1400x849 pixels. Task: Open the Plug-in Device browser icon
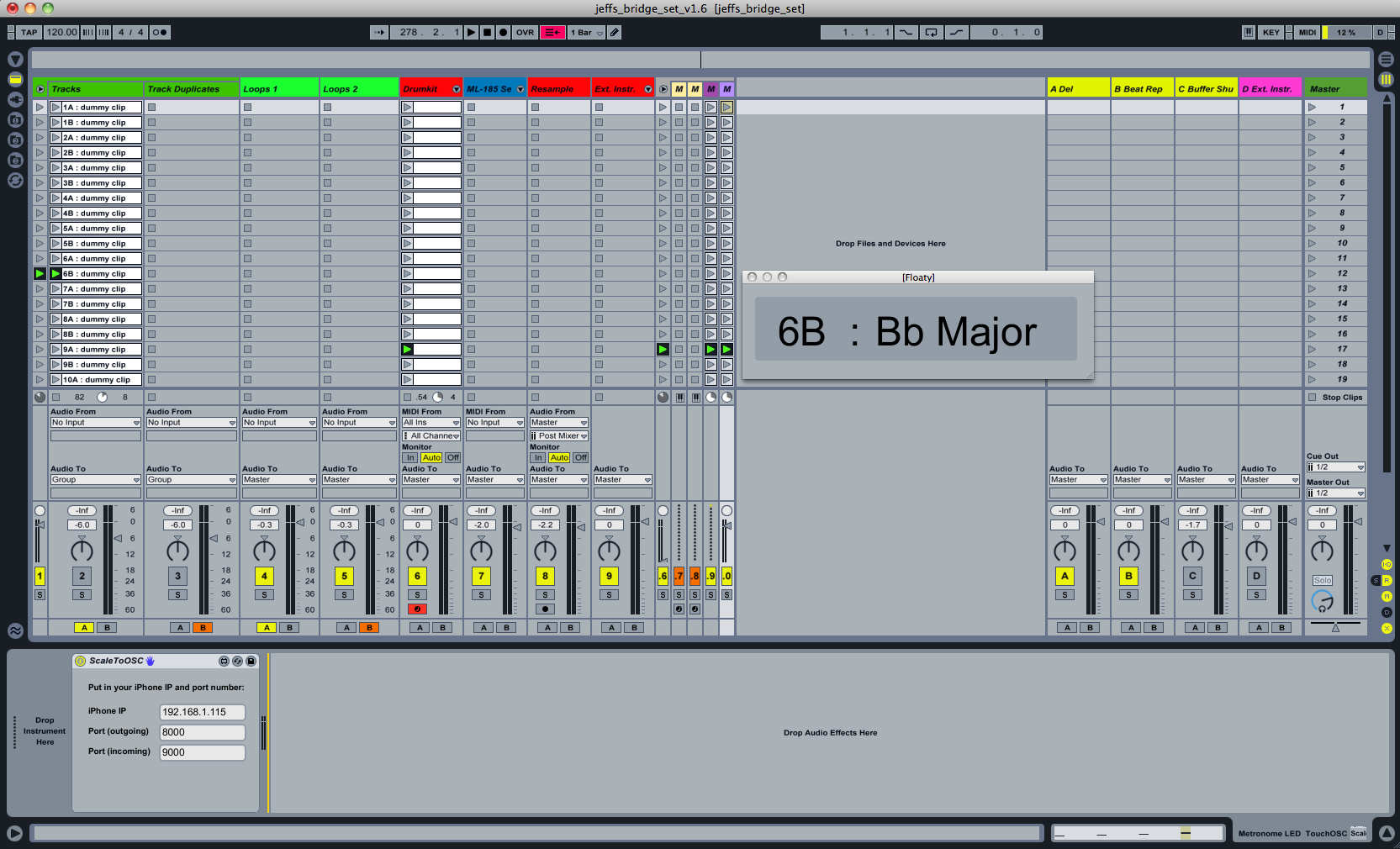point(15,99)
